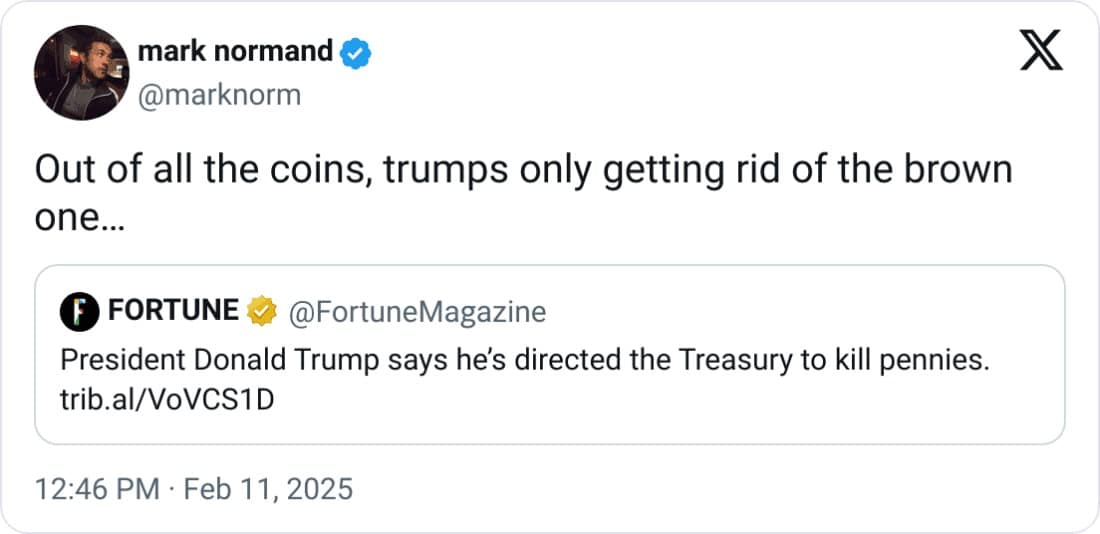Screen dimensions: 1100x534
Task: Click the Fortune circular logo avatar
Action: click(x=78, y=313)
